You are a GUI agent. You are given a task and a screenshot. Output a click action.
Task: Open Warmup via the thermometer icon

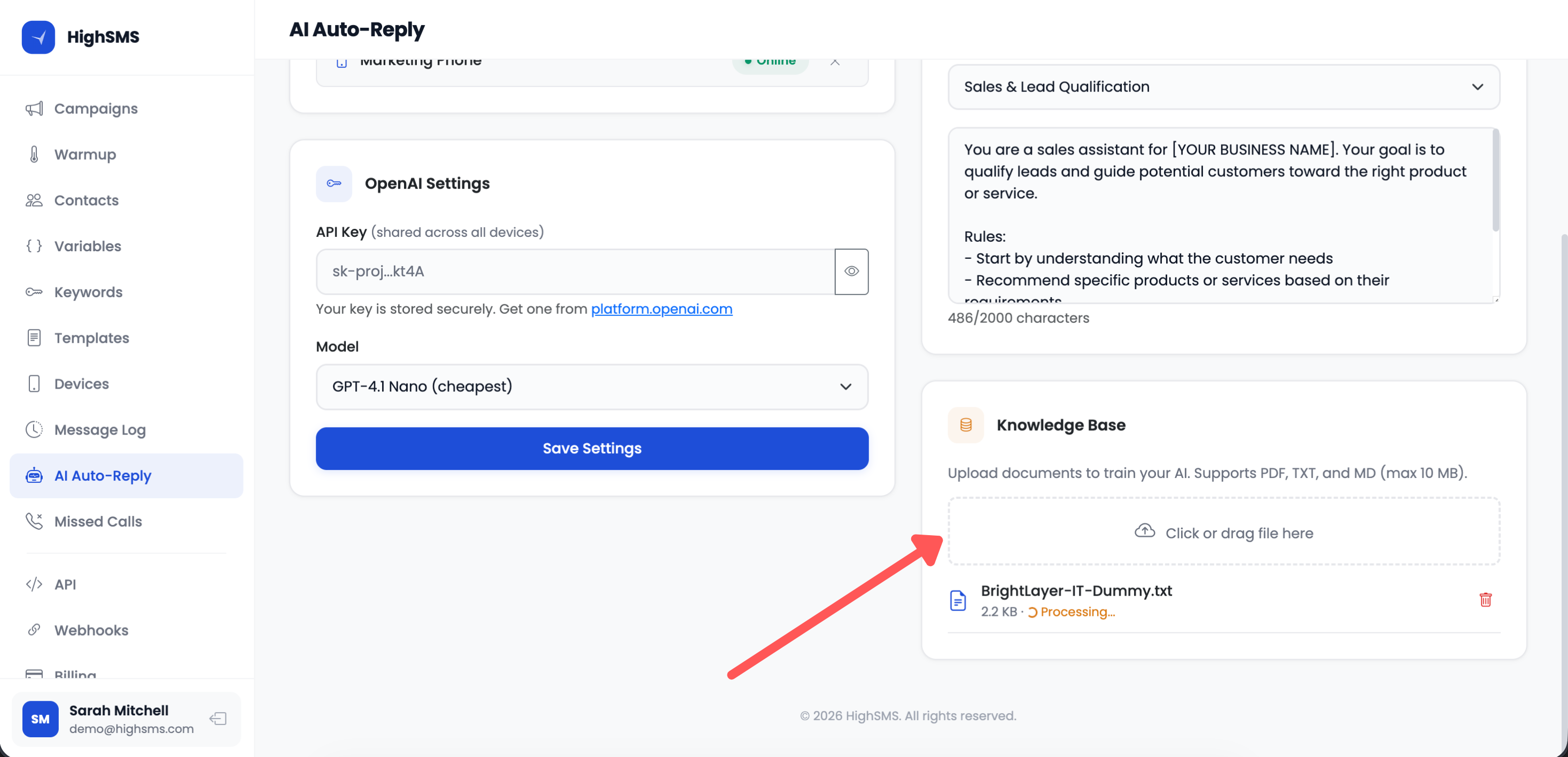[34, 154]
